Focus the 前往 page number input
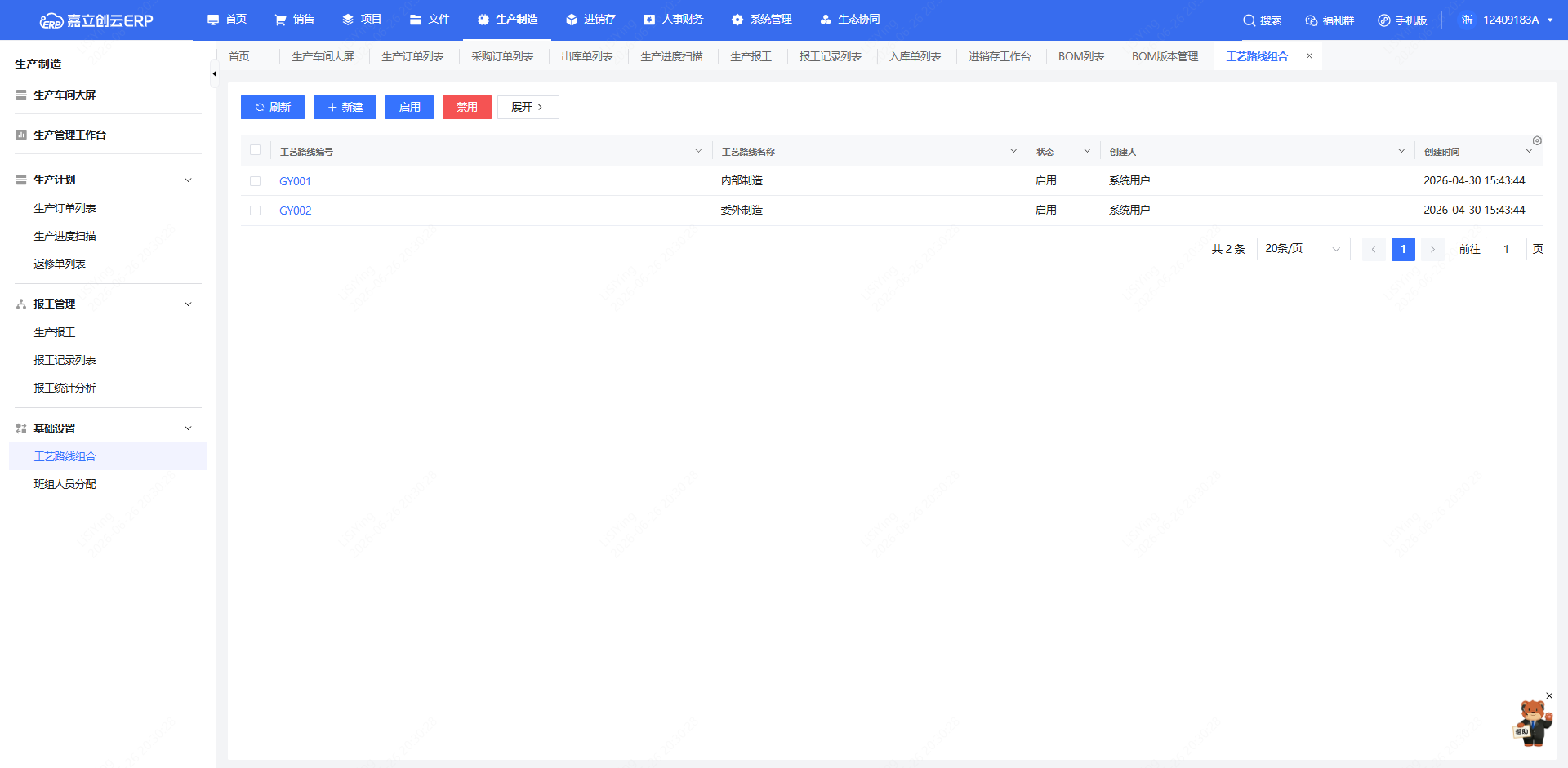 1506,249
